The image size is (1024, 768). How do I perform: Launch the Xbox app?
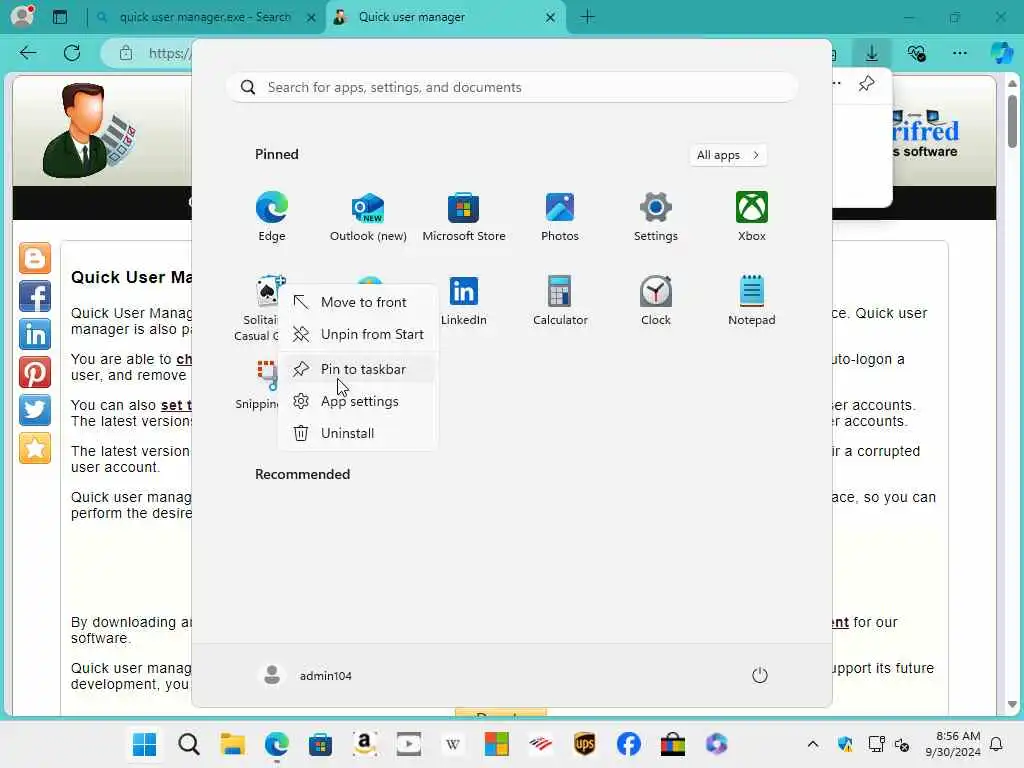[752, 217]
